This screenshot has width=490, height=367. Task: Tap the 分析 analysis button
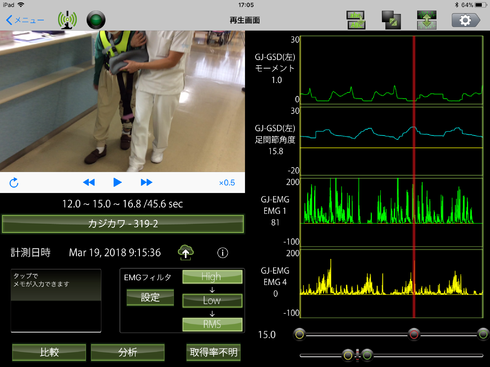(x=128, y=352)
